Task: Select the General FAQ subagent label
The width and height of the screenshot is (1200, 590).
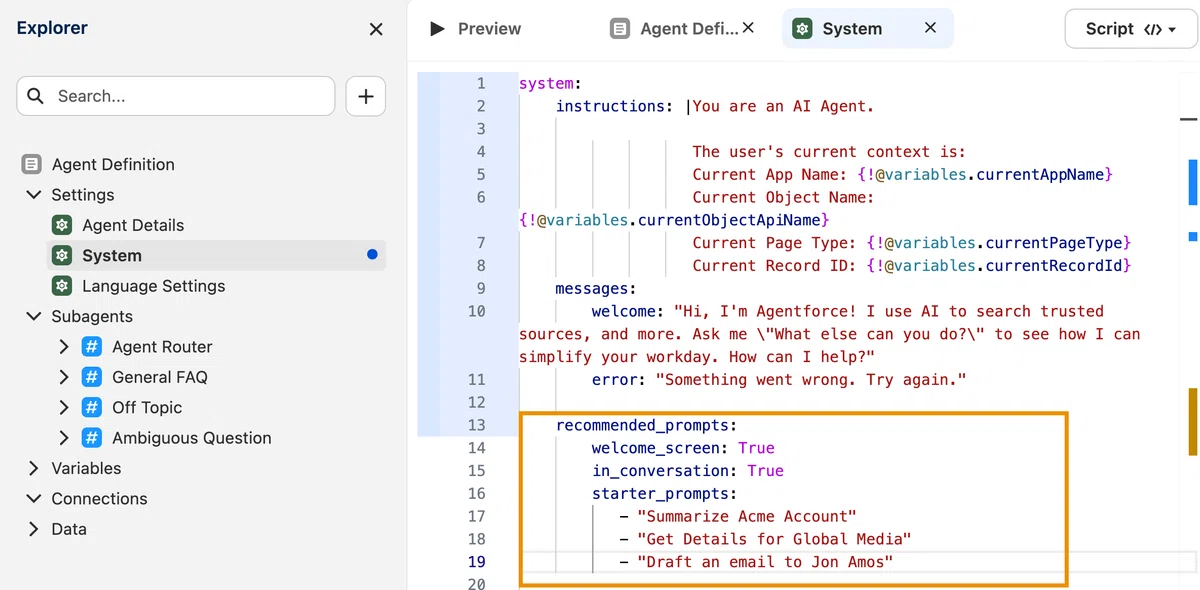Action: (x=160, y=377)
